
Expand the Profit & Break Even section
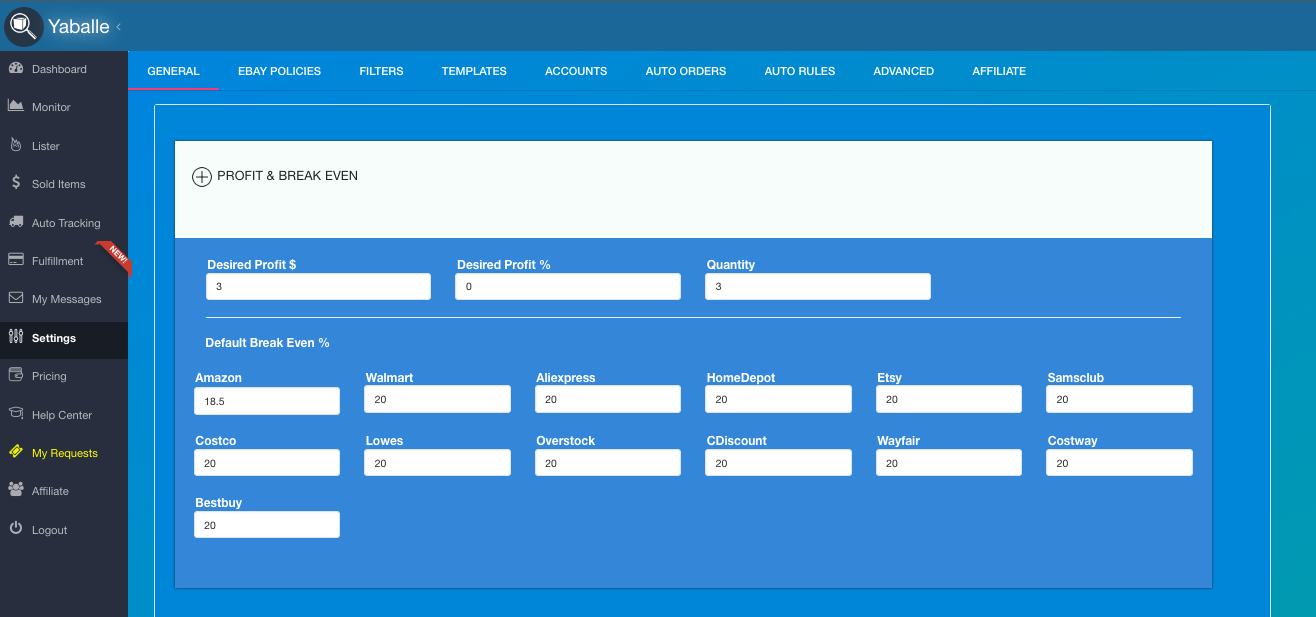[x=202, y=177]
